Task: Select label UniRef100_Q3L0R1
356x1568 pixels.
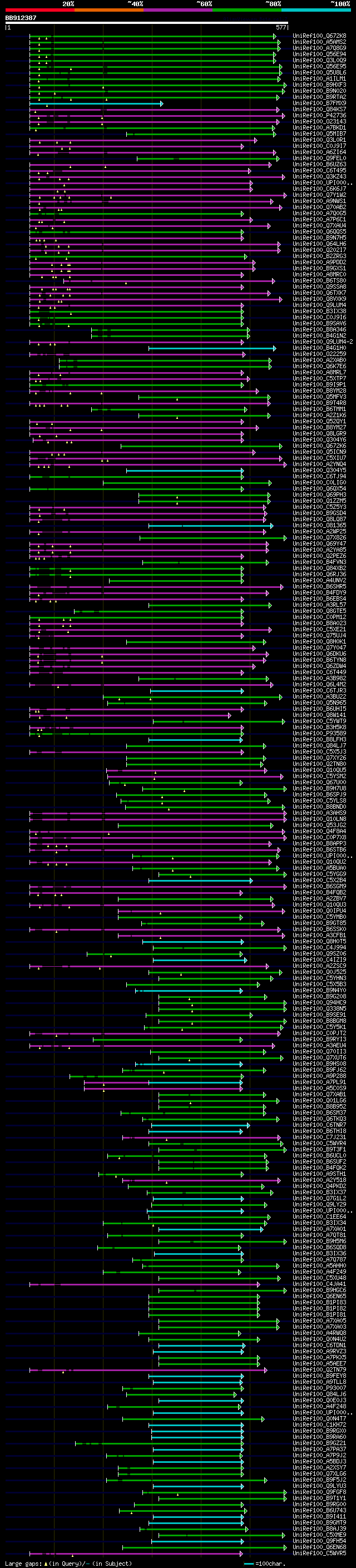Action: pos(319,140)
